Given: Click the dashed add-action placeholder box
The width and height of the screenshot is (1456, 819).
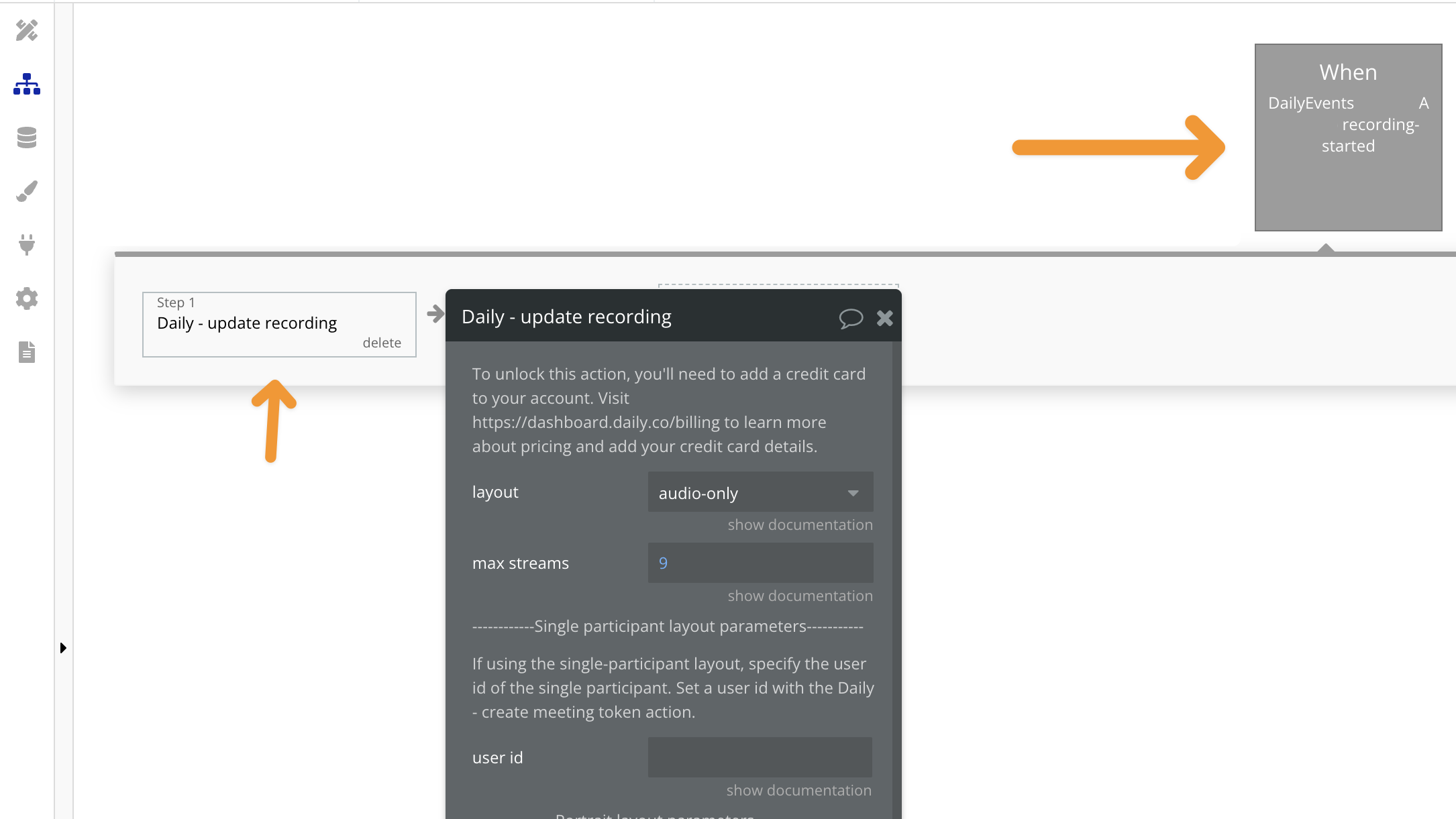Looking at the screenshot, I should pos(778,286).
